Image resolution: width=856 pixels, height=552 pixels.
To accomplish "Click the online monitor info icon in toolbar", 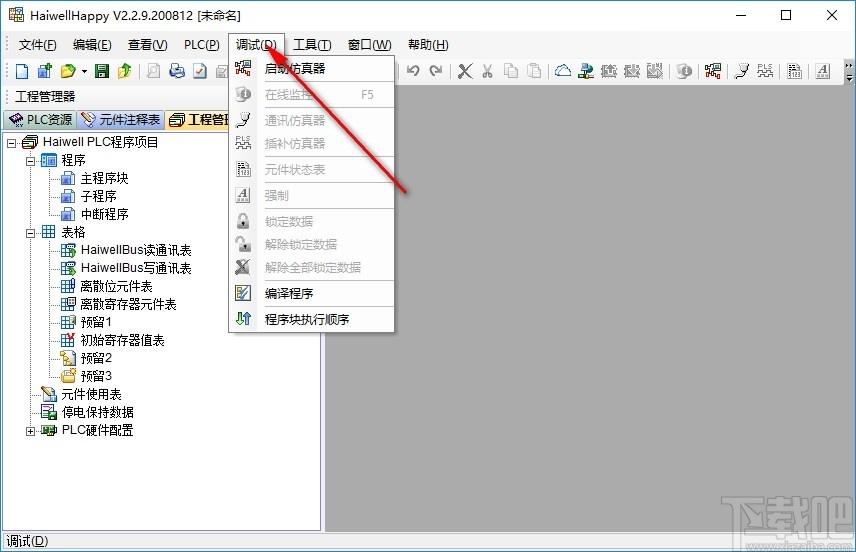I will (683, 71).
